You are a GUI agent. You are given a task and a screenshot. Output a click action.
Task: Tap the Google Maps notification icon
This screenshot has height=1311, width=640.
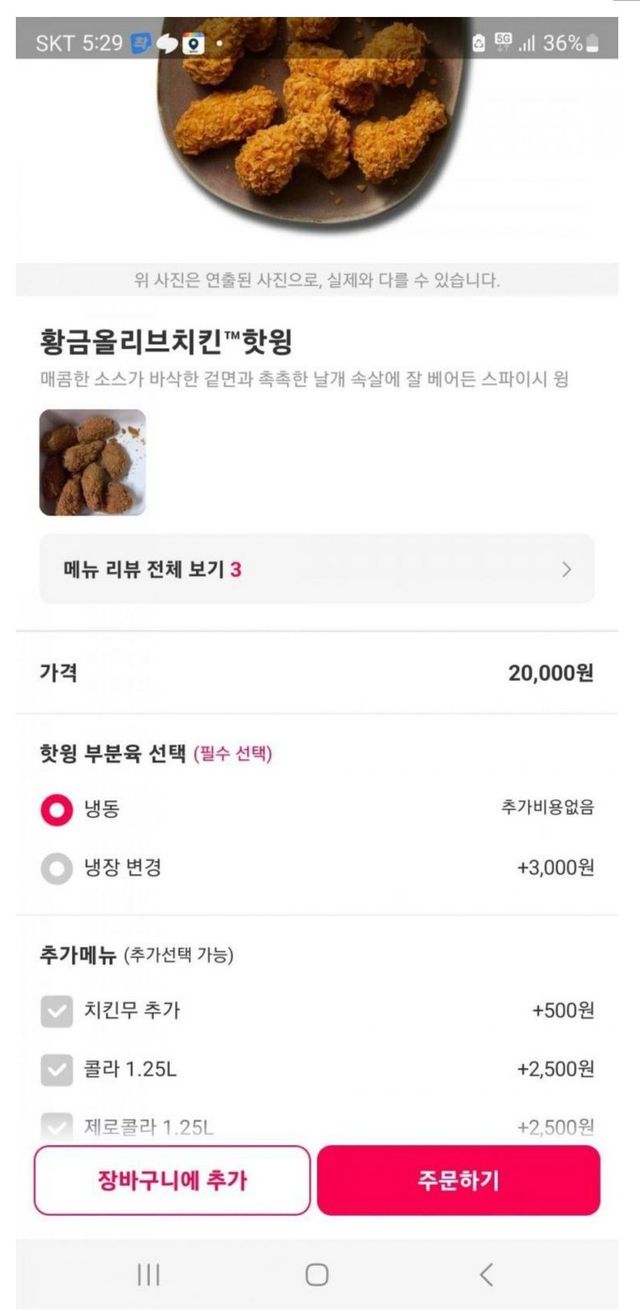(x=193, y=44)
